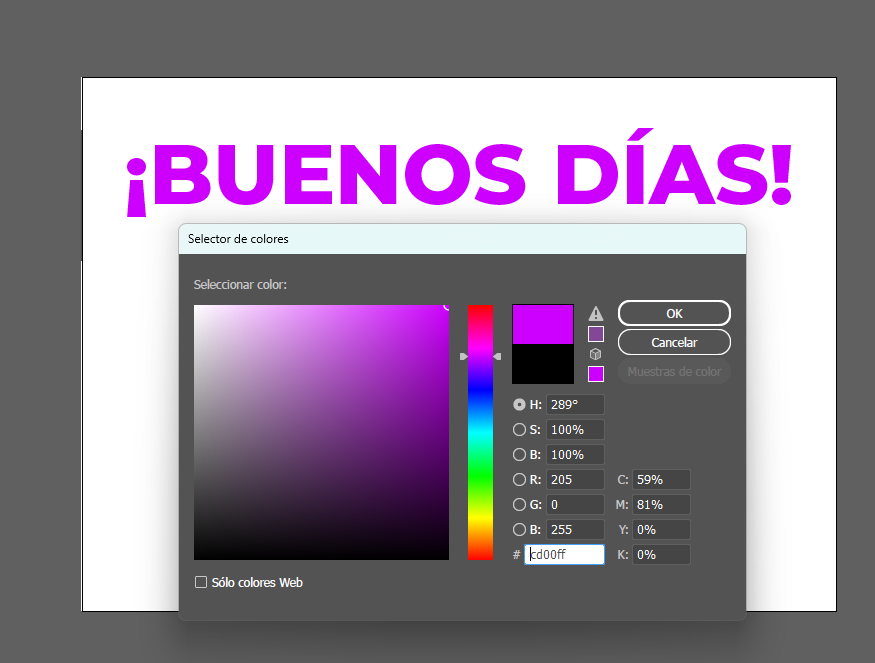Click the Cancelar button
875x663 pixels.
click(674, 342)
